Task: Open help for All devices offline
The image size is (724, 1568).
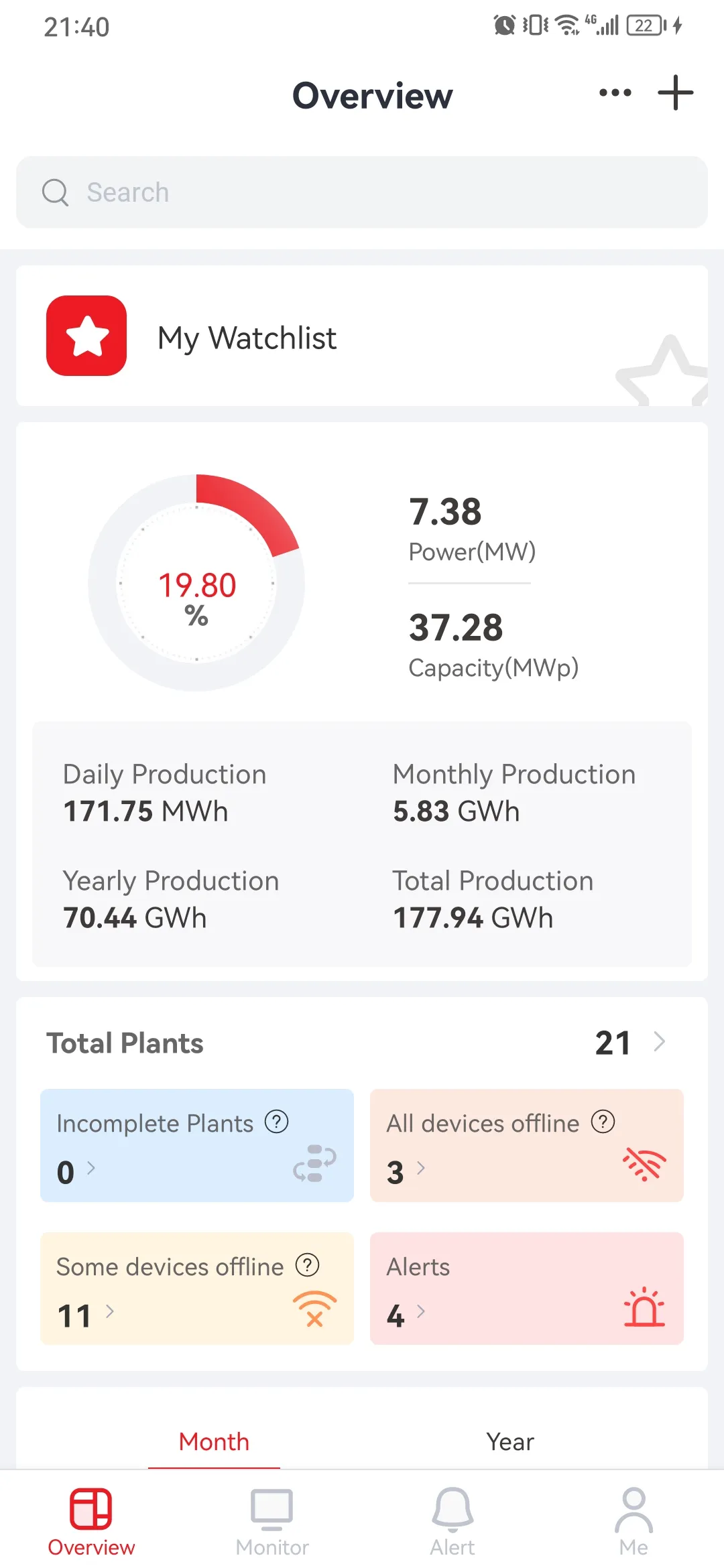Action: click(x=603, y=1121)
